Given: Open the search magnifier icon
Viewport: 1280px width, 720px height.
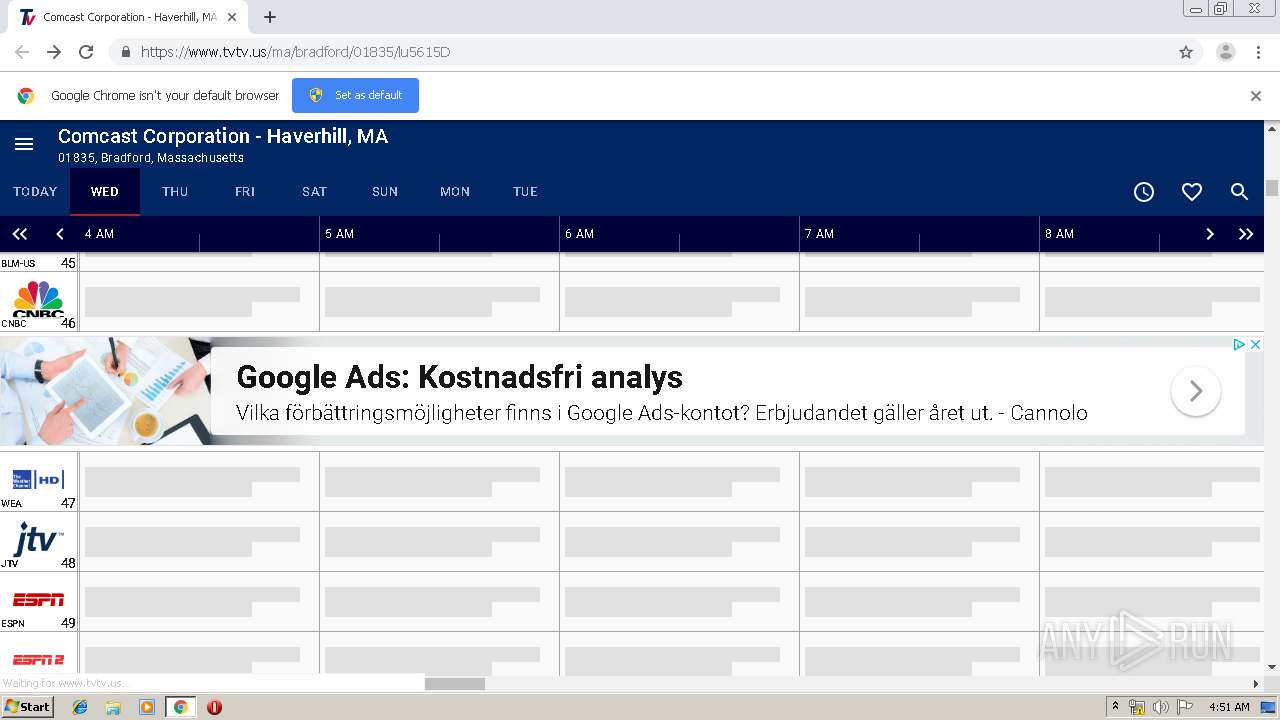Looking at the screenshot, I should pyautogui.click(x=1239, y=192).
